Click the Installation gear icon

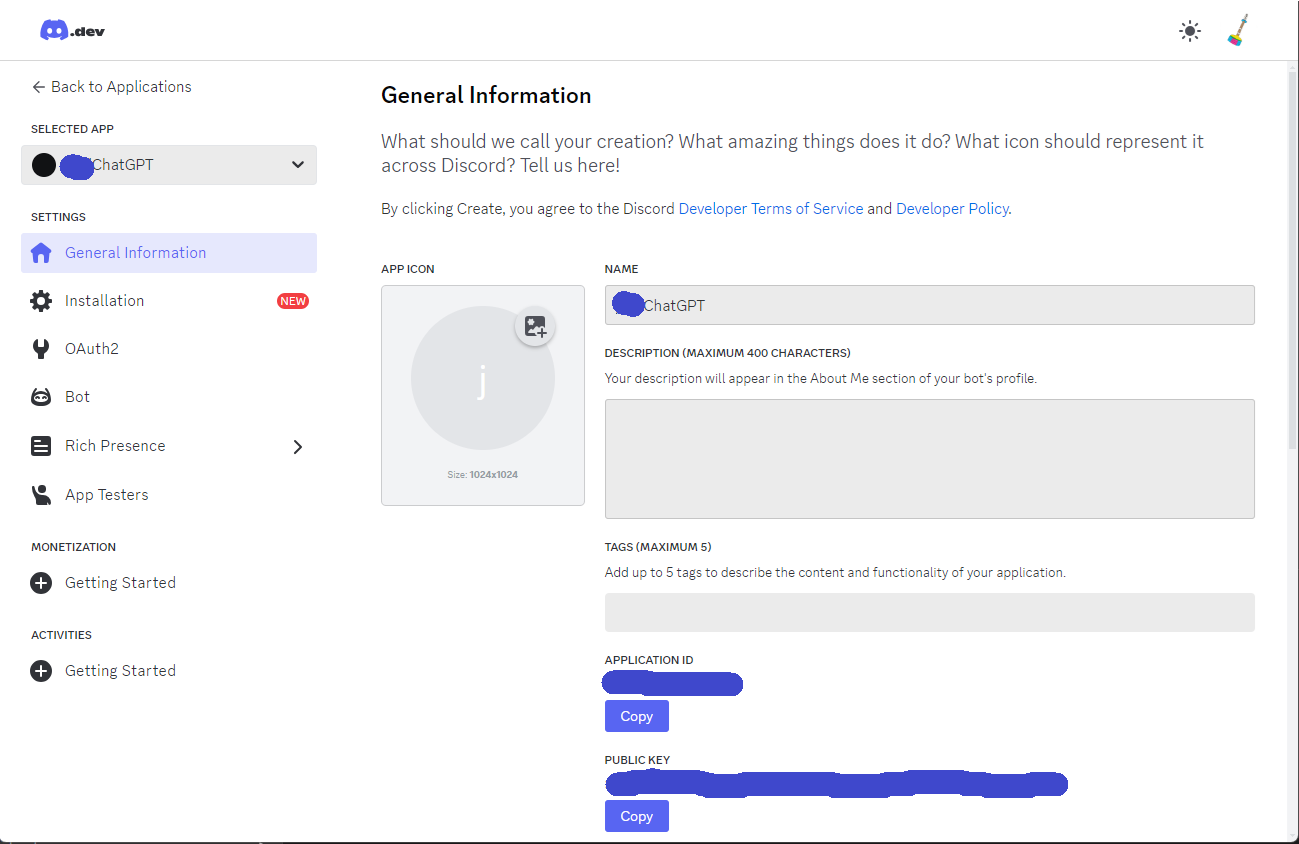(x=41, y=301)
